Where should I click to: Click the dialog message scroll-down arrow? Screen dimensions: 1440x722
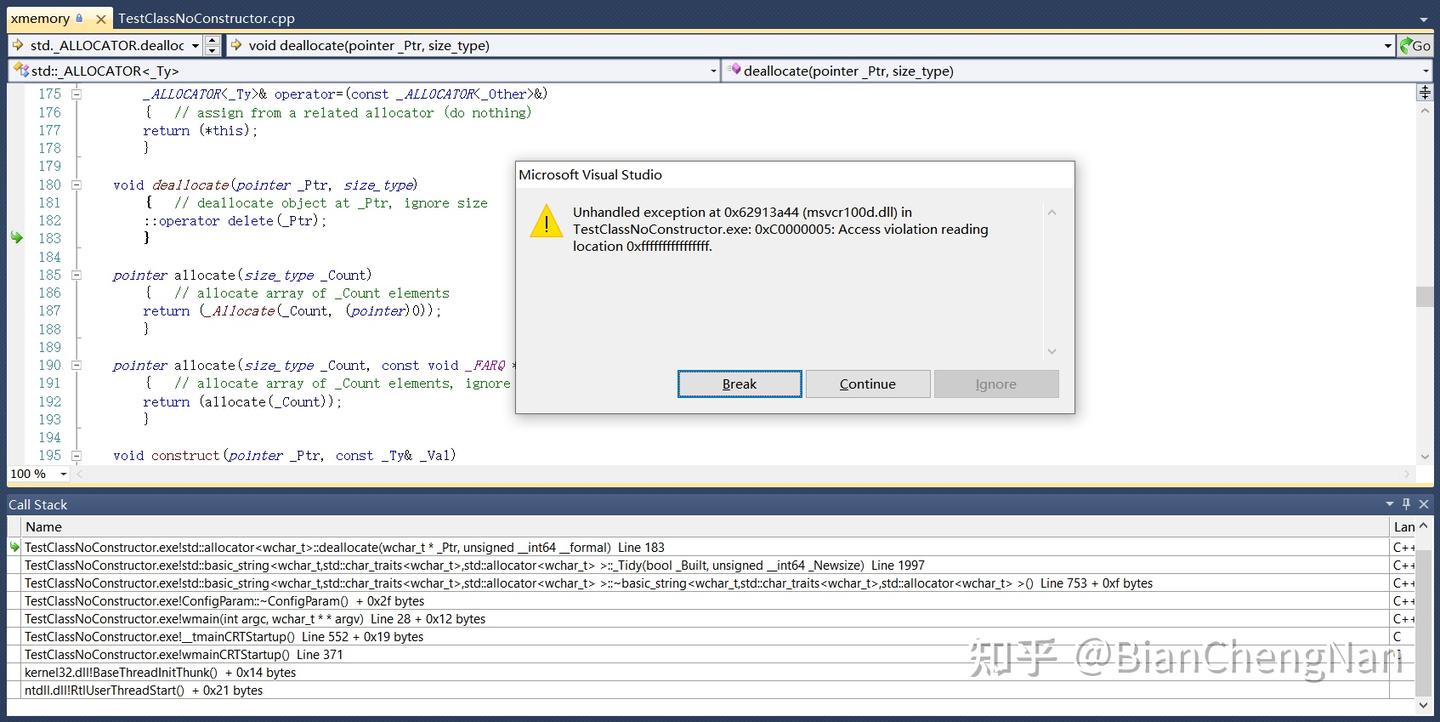point(1051,351)
